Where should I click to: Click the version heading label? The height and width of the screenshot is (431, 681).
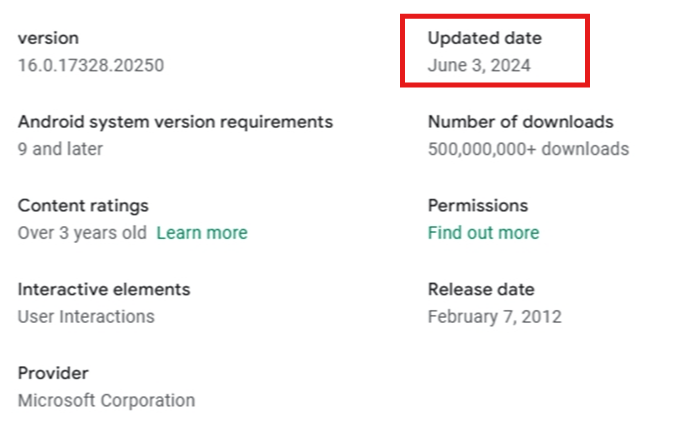click(x=48, y=38)
